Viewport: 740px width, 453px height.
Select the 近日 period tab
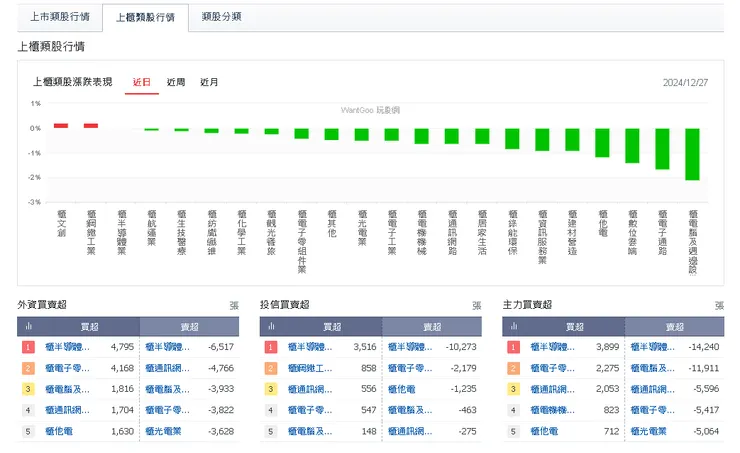pyautogui.click(x=142, y=82)
